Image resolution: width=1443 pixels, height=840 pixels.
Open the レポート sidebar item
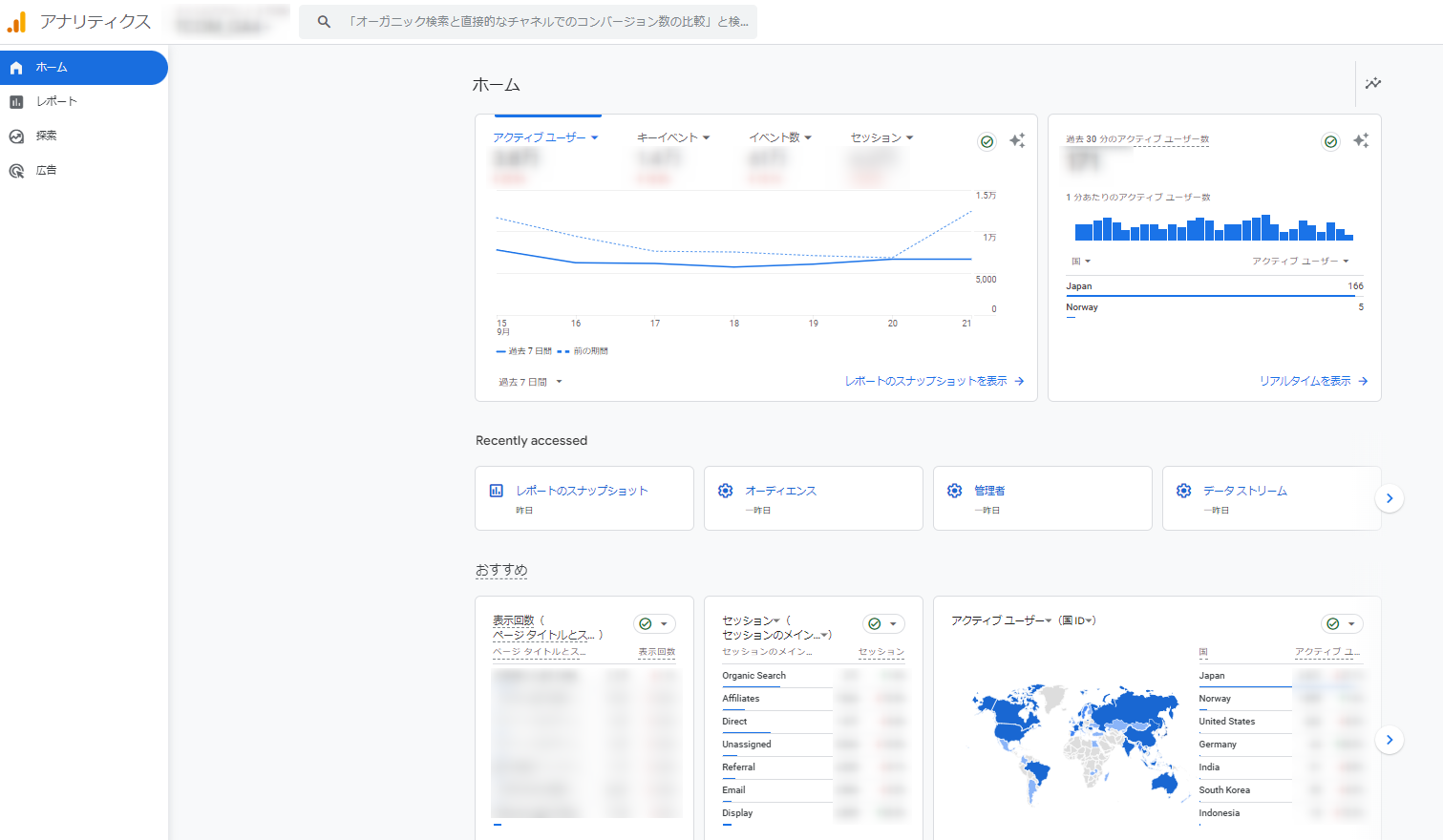point(84,101)
